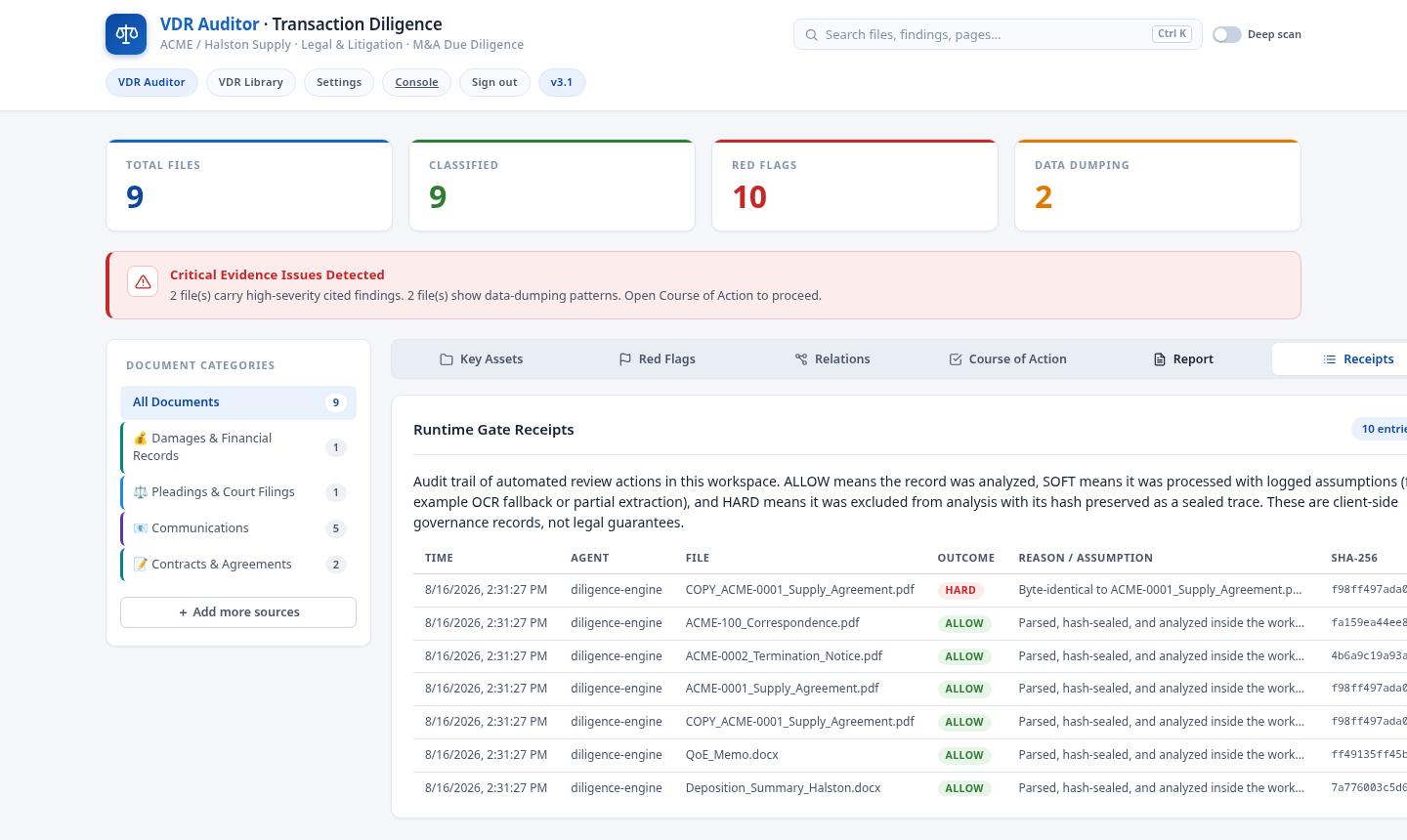Image resolution: width=1407 pixels, height=840 pixels.
Task: Click the SHA-256 column header
Action: coord(1354,558)
